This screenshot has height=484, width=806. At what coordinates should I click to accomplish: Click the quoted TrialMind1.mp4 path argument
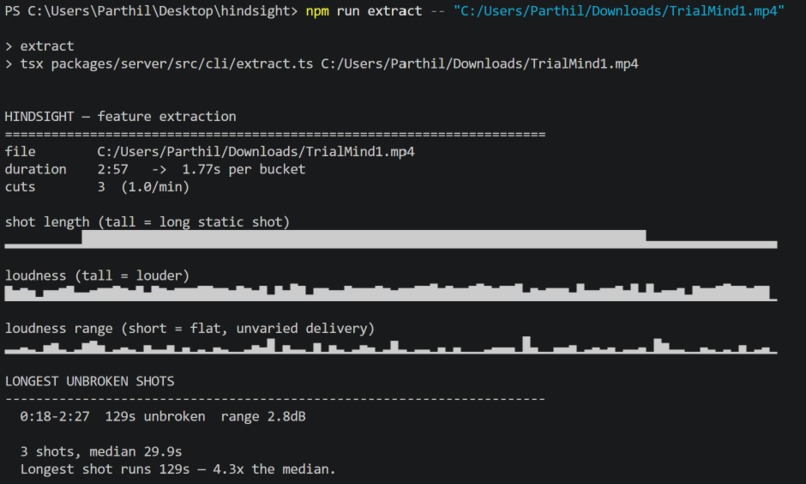pyautogui.click(x=619, y=11)
